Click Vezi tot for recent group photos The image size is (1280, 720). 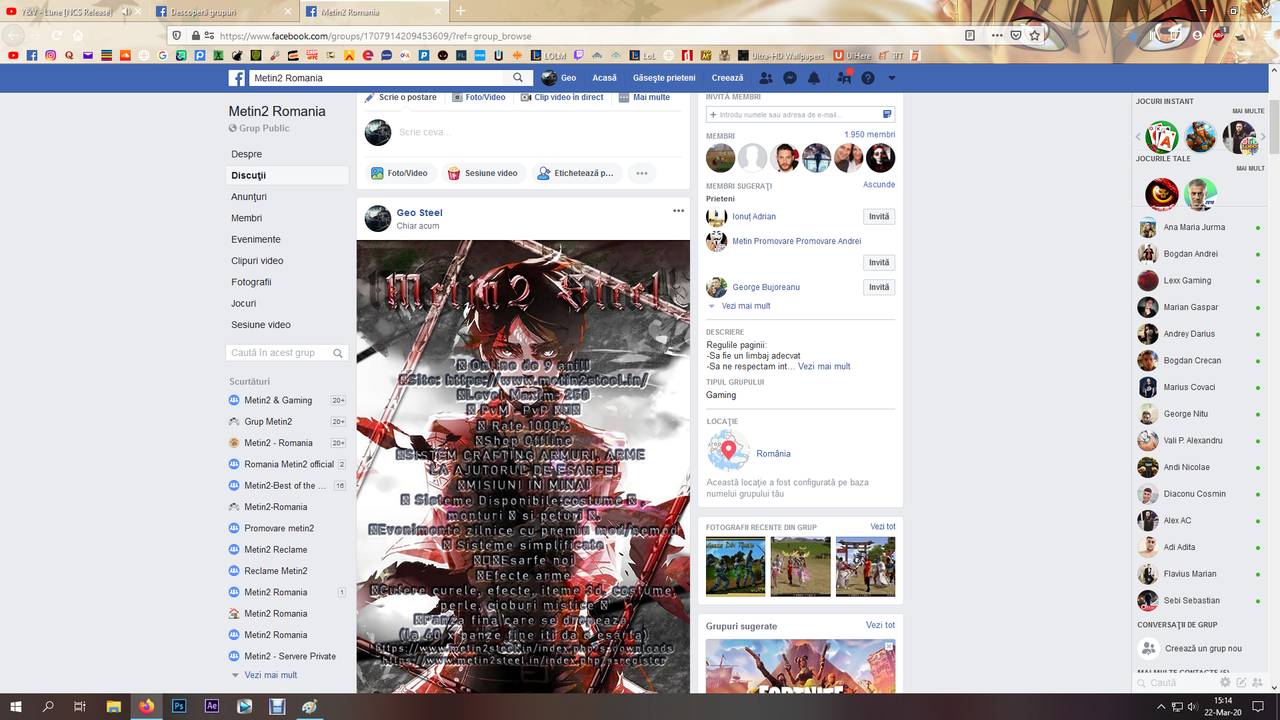click(882, 526)
